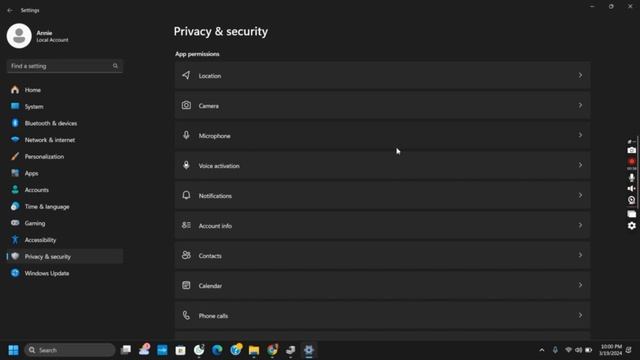Toggle the recorder's microphone icon
The image size is (640, 360).
click(631, 178)
